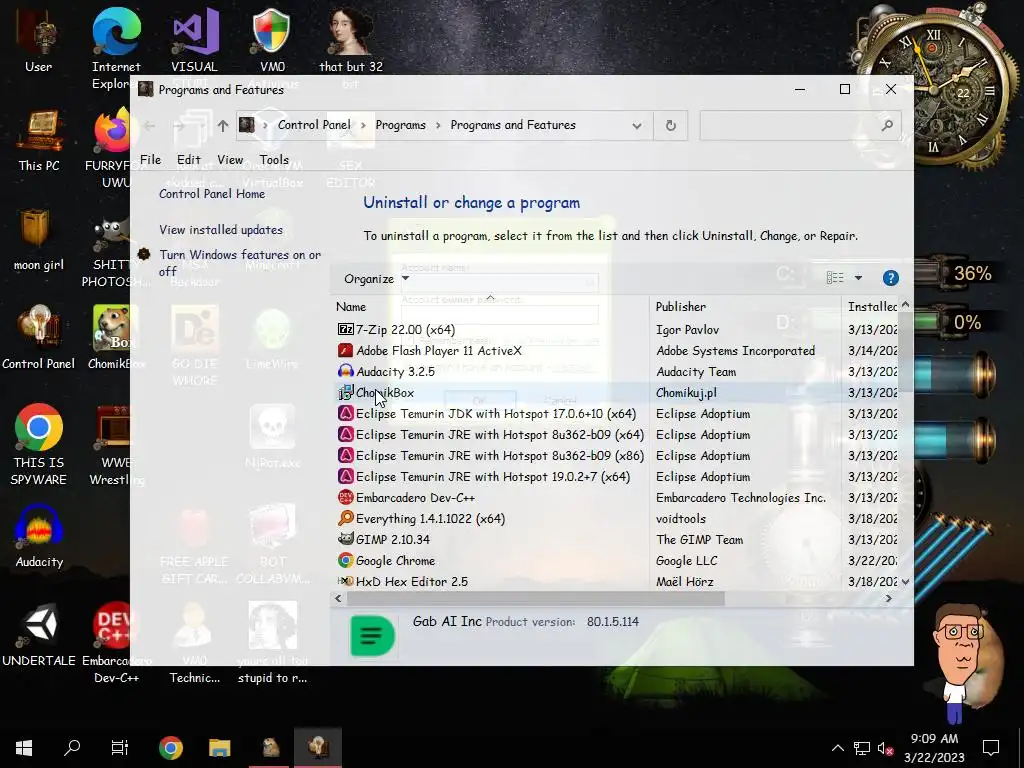Click the 7-Zip program icon in list
This screenshot has height=768, width=1024.
(x=345, y=330)
